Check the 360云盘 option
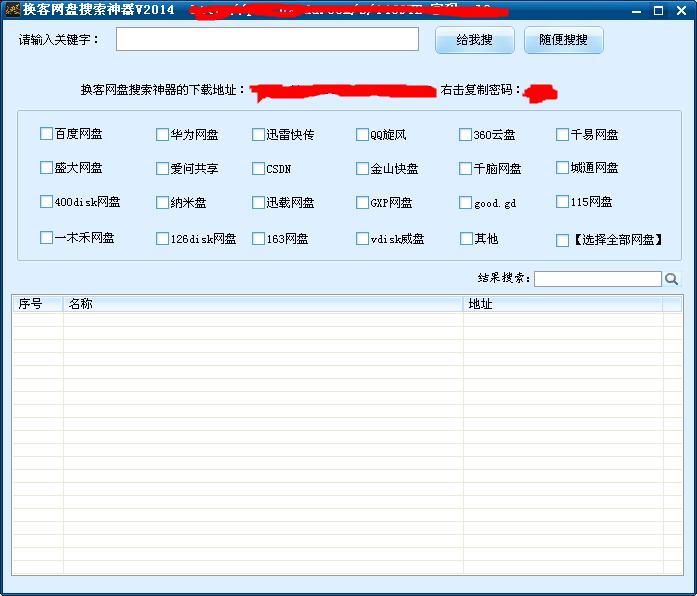 pos(465,134)
